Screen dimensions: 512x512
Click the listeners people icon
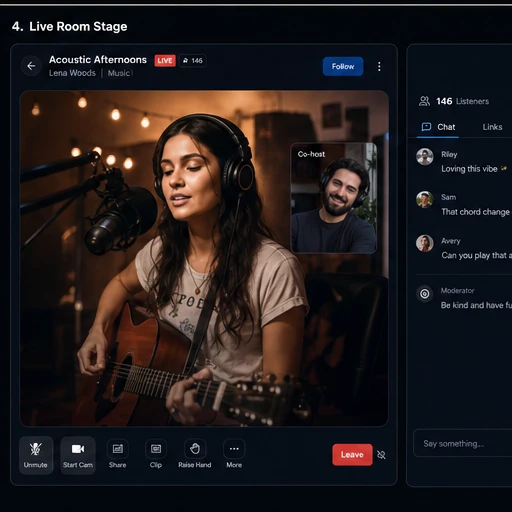[x=424, y=101]
